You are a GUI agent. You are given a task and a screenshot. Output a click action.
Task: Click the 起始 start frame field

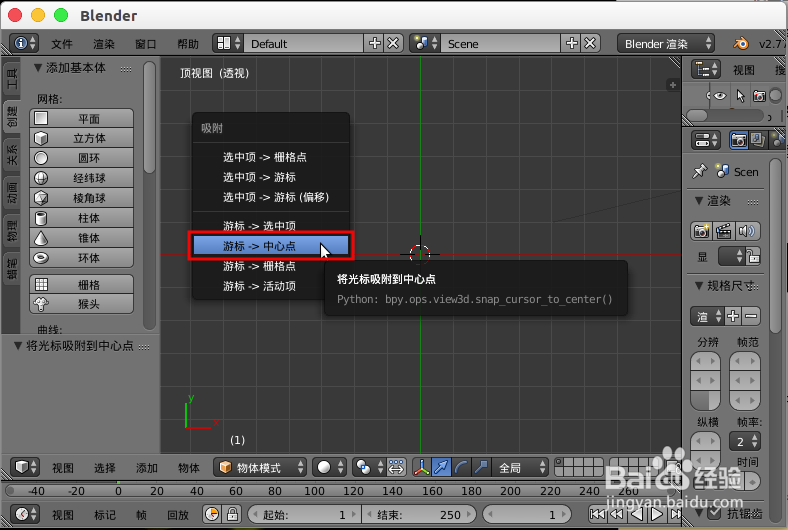(304, 514)
